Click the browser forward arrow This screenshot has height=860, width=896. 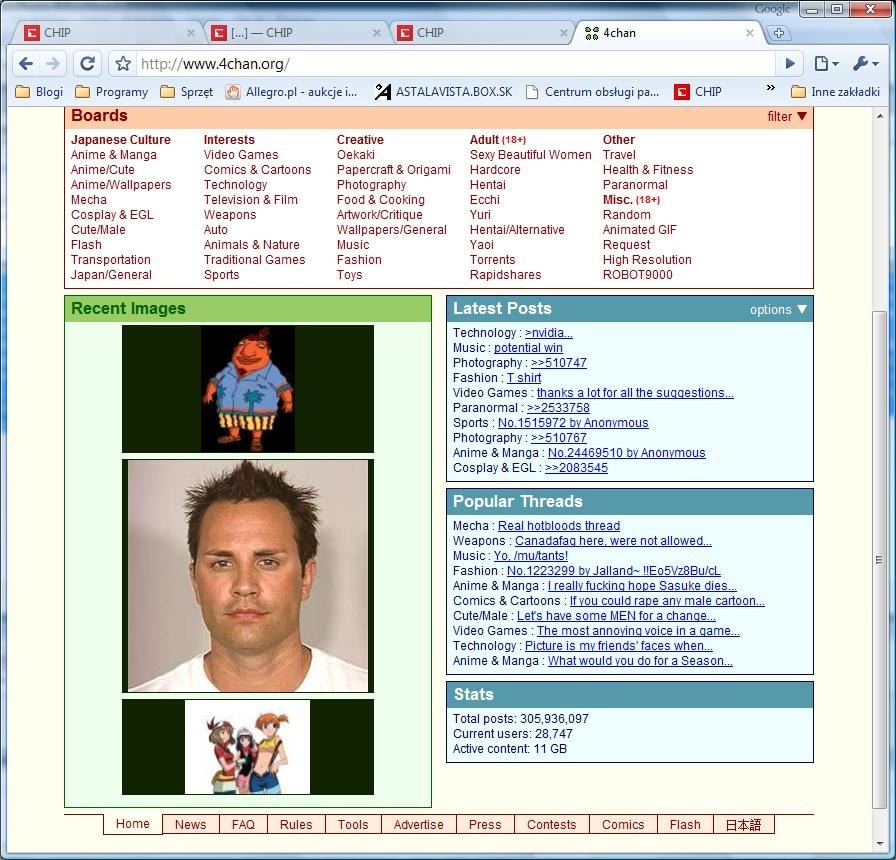click(52, 63)
